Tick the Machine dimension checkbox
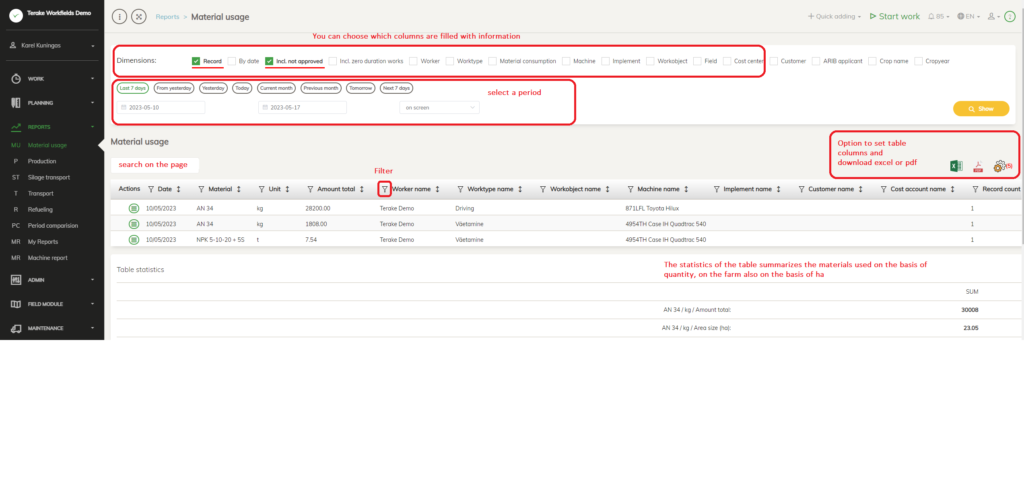This screenshot has height=482, width=1024. click(x=567, y=61)
